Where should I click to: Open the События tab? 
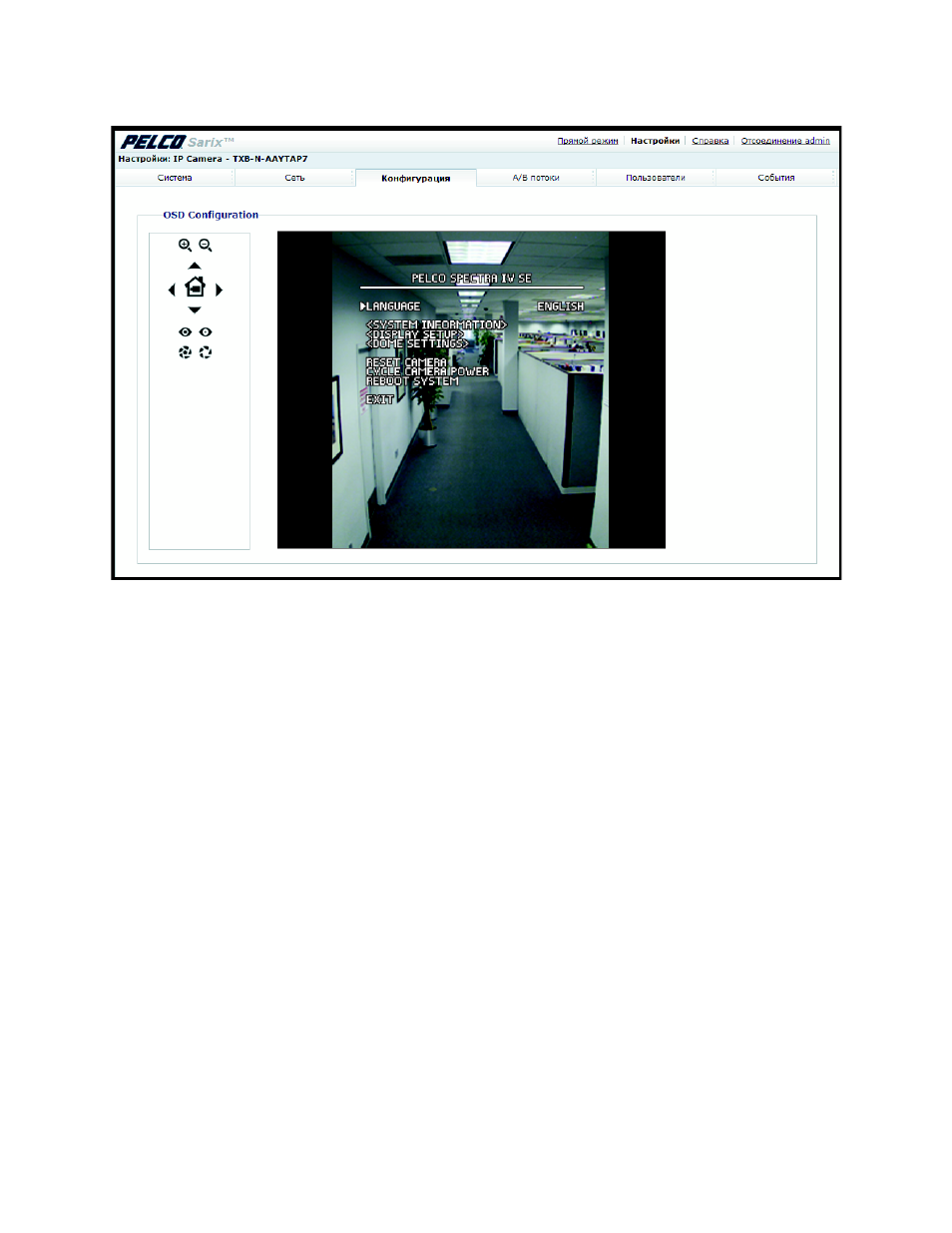776,178
